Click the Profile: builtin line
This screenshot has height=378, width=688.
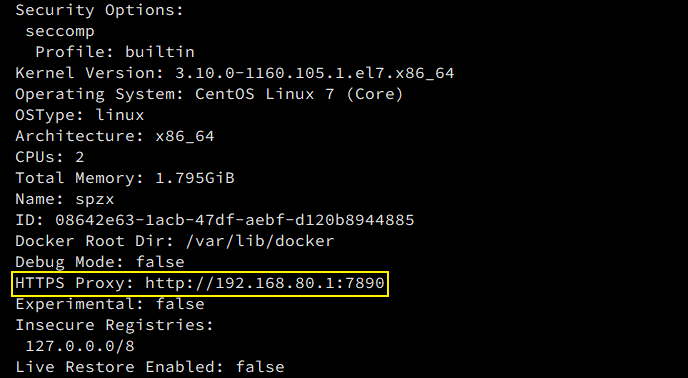115,52
